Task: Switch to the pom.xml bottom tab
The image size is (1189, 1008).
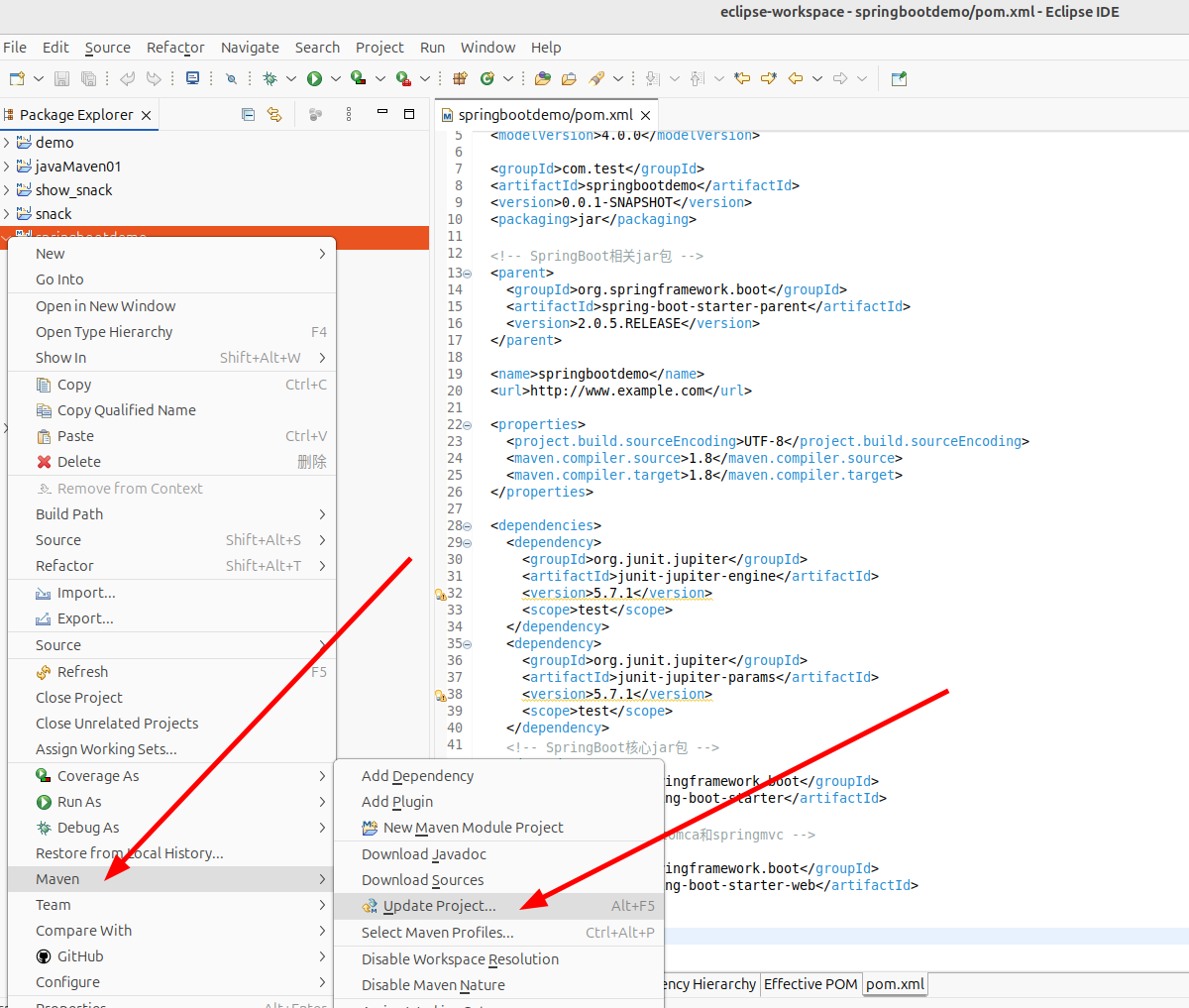Action: tap(895, 984)
